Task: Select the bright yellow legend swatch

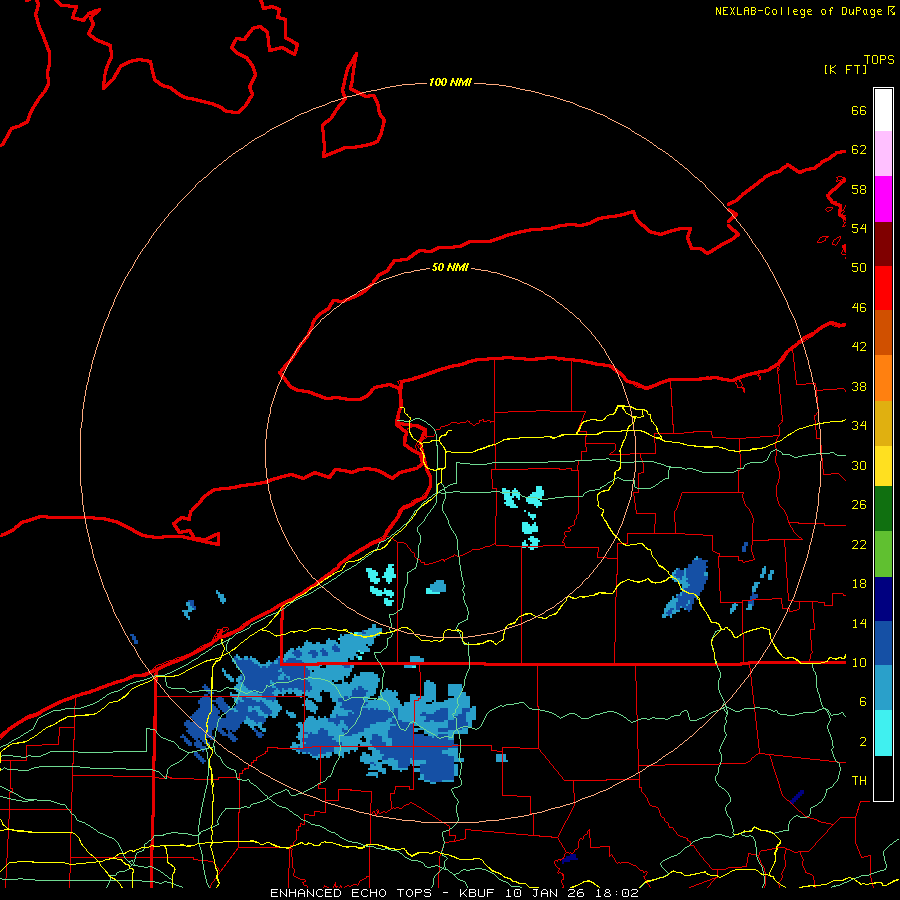Action: tap(883, 466)
